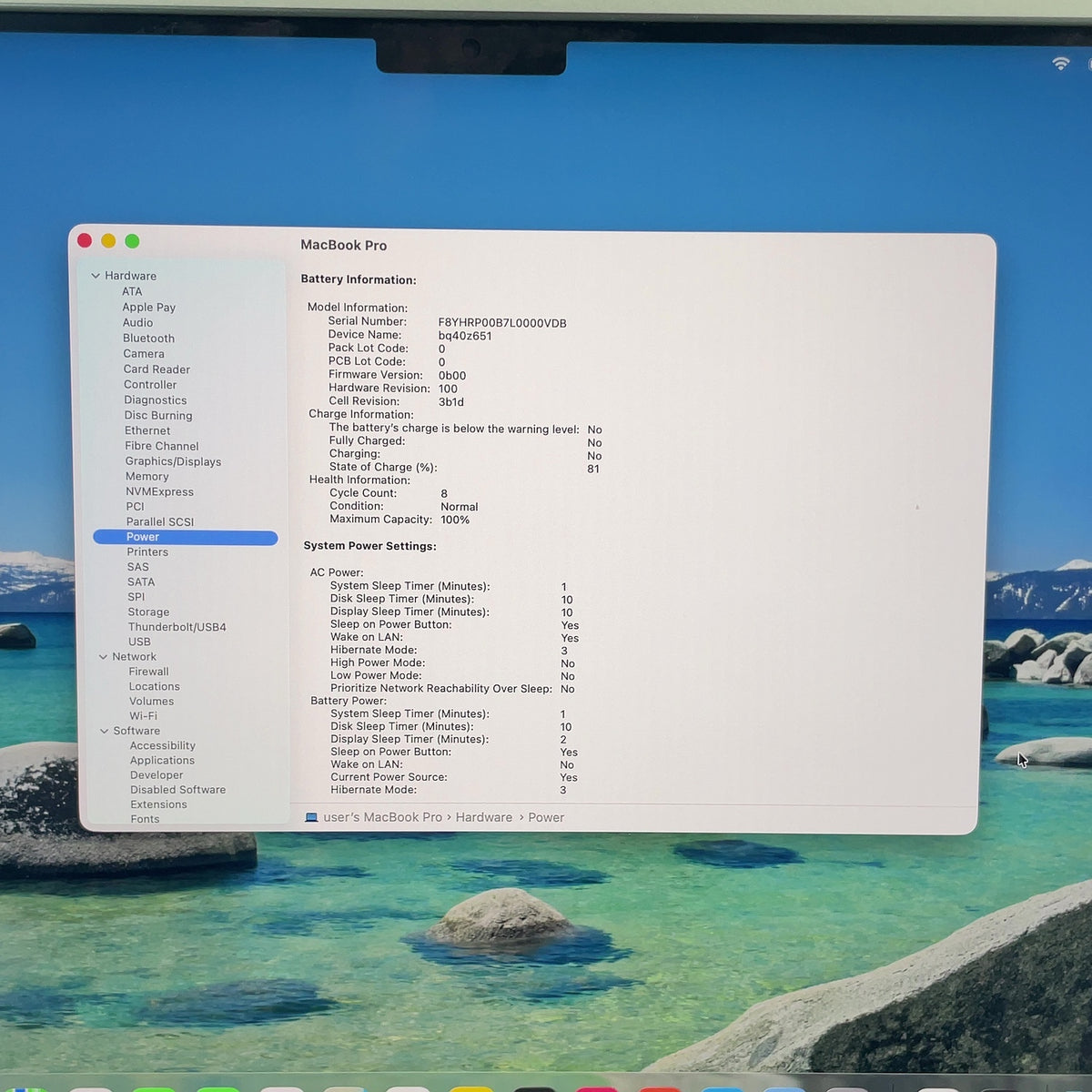Select Card Reader in the sidebar
The height and width of the screenshot is (1092, 1092).
click(x=157, y=369)
